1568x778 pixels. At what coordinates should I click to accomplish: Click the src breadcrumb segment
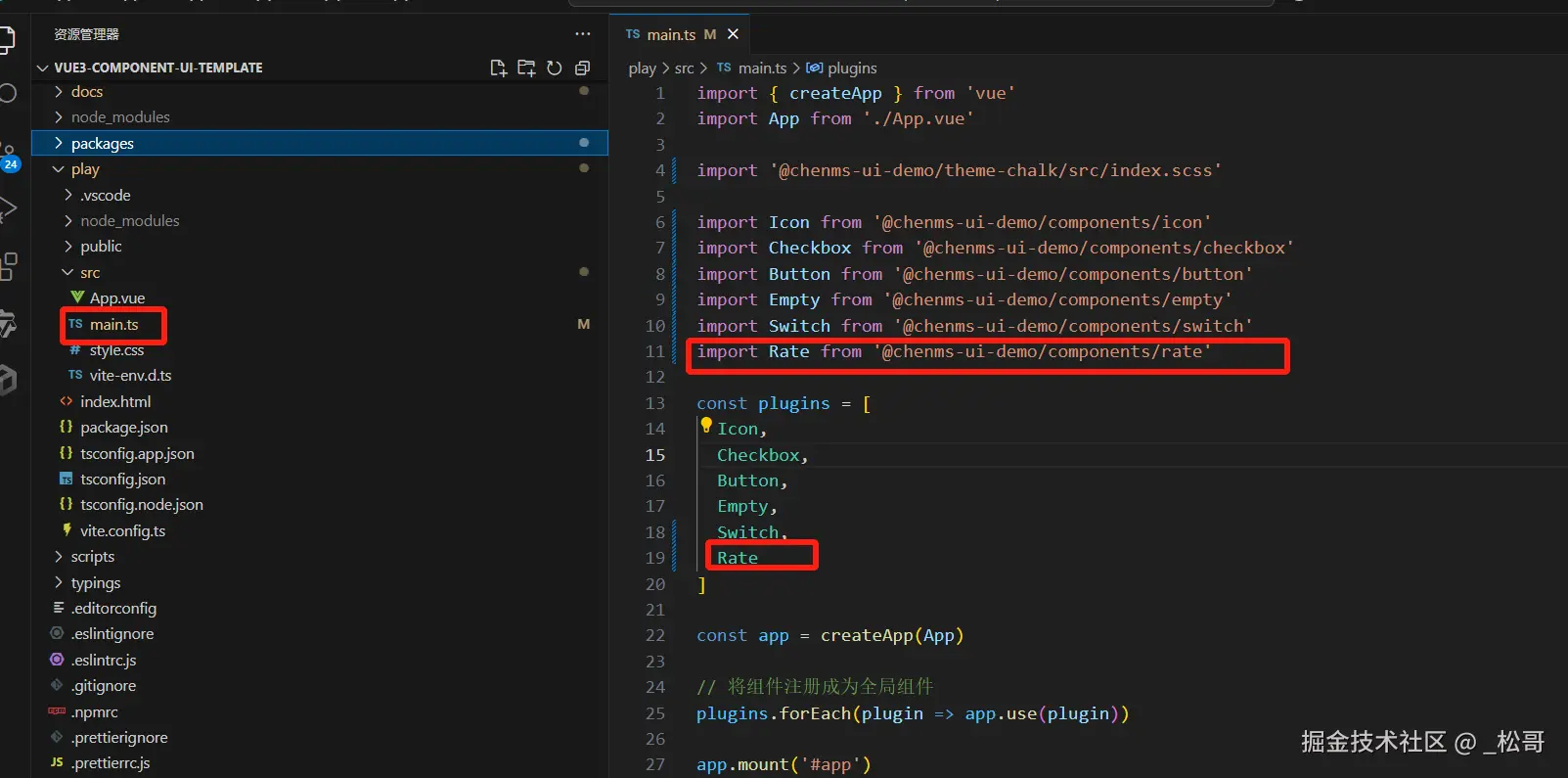coord(684,68)
